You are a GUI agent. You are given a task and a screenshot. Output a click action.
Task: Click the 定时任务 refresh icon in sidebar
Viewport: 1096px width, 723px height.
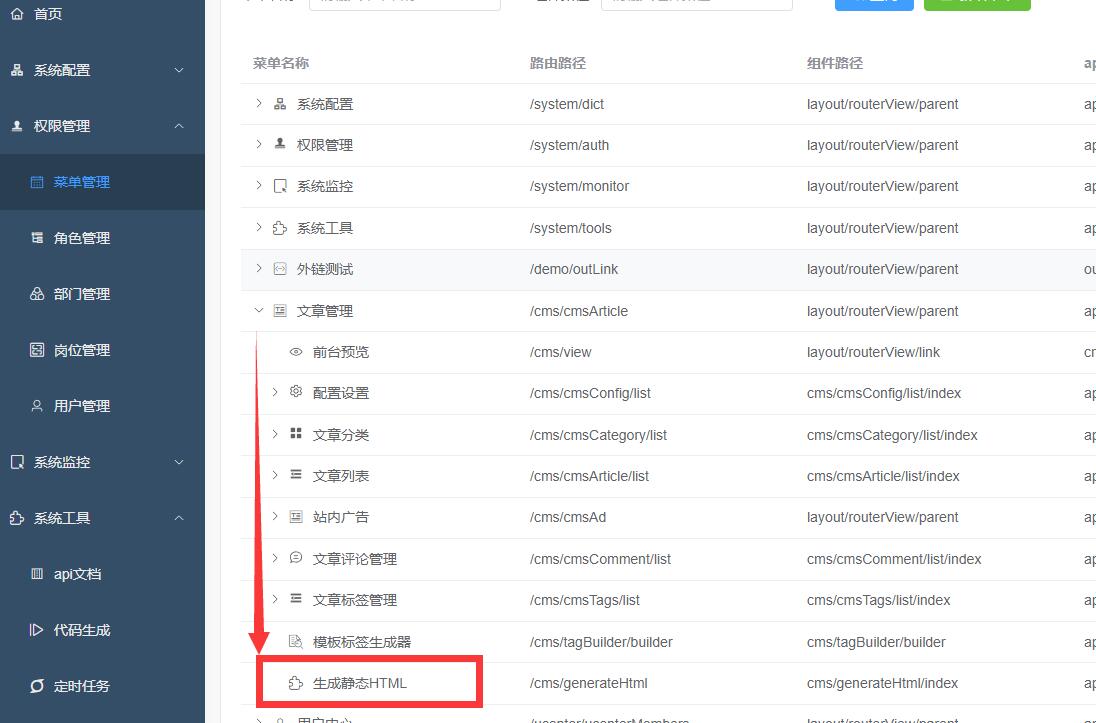pos(37,686)
